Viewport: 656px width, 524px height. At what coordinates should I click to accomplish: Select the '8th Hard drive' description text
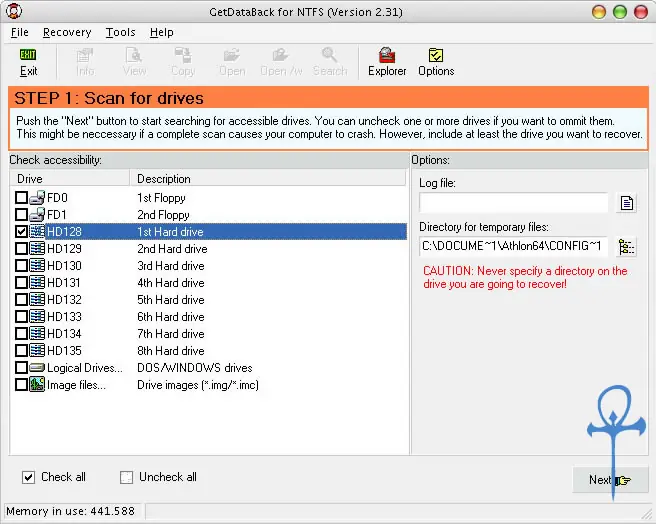(x=171, y=351)
